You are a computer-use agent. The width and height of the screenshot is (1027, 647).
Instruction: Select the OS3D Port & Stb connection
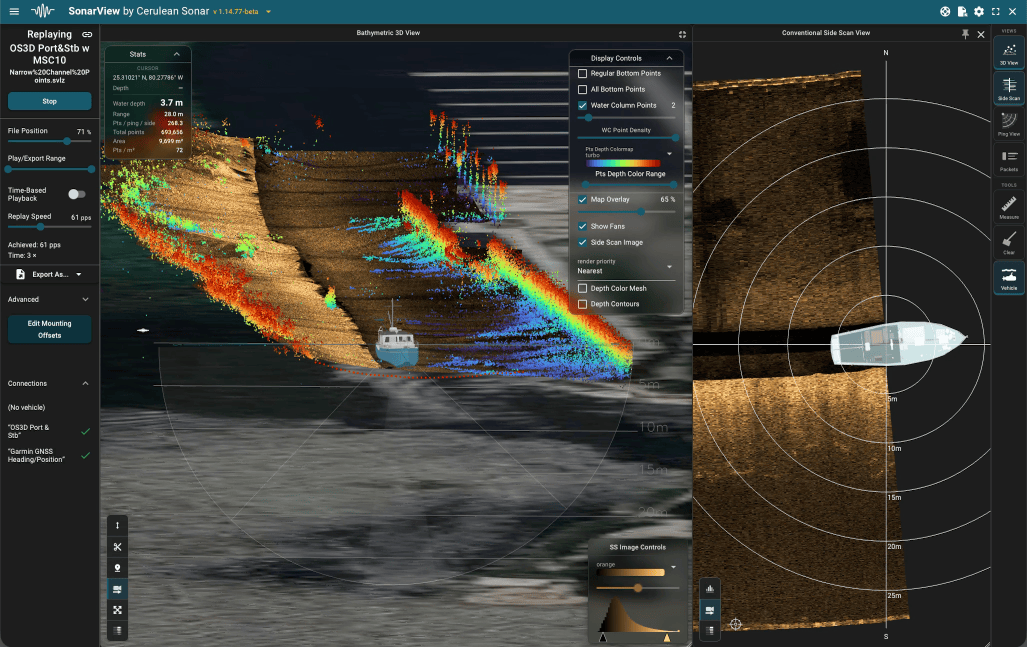tap(48, 431)
